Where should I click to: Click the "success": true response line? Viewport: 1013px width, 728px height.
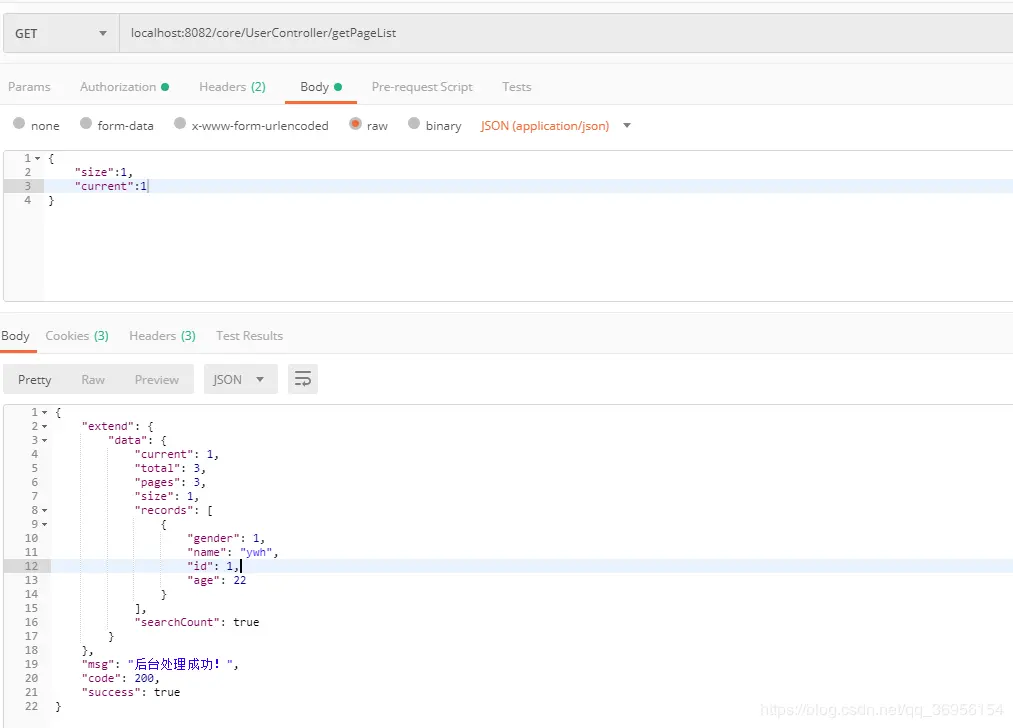tap(131, 692)
